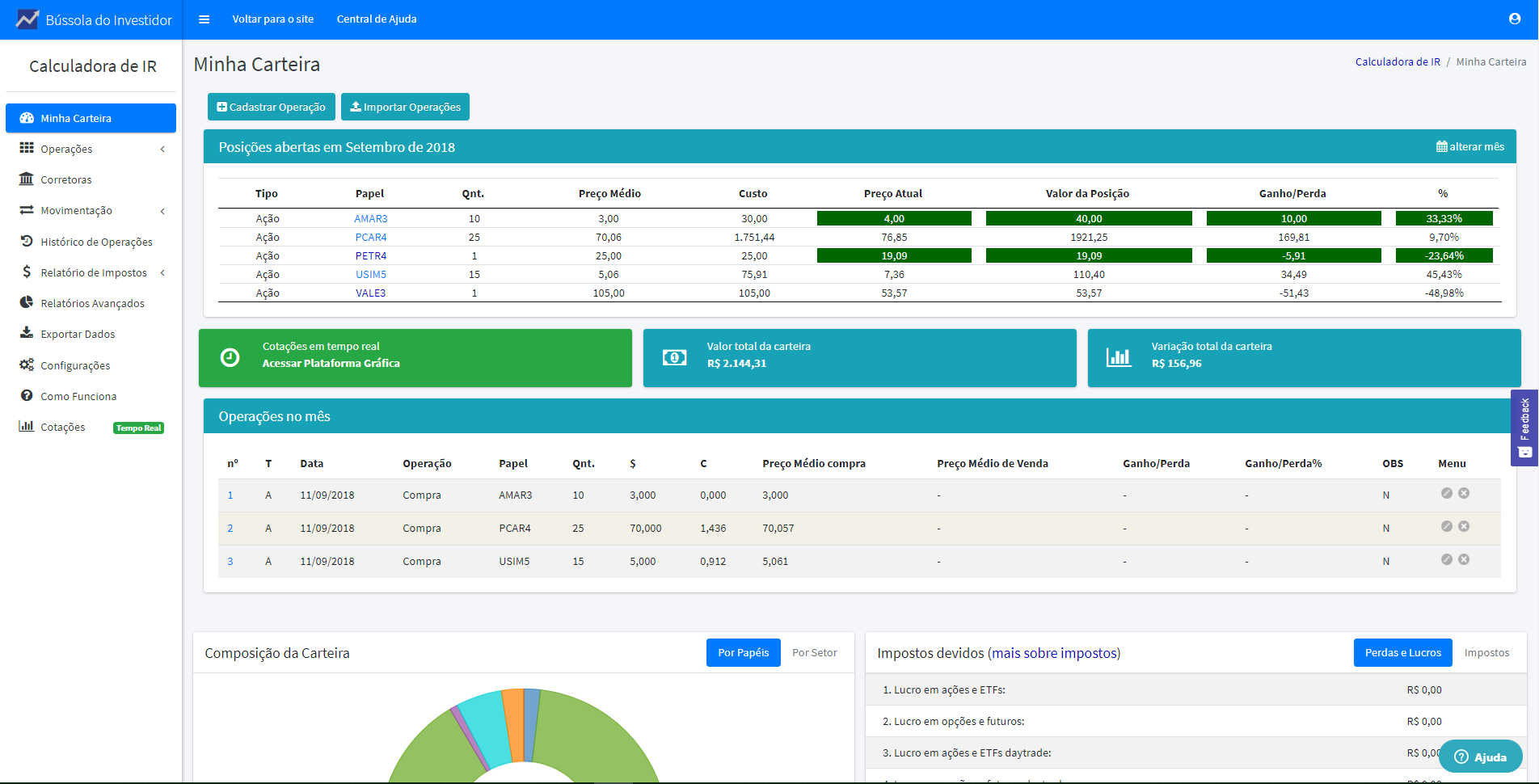1539x784 pixels.
Task: Click the Histórico de Operações history icon
Action: coord(27,241)
